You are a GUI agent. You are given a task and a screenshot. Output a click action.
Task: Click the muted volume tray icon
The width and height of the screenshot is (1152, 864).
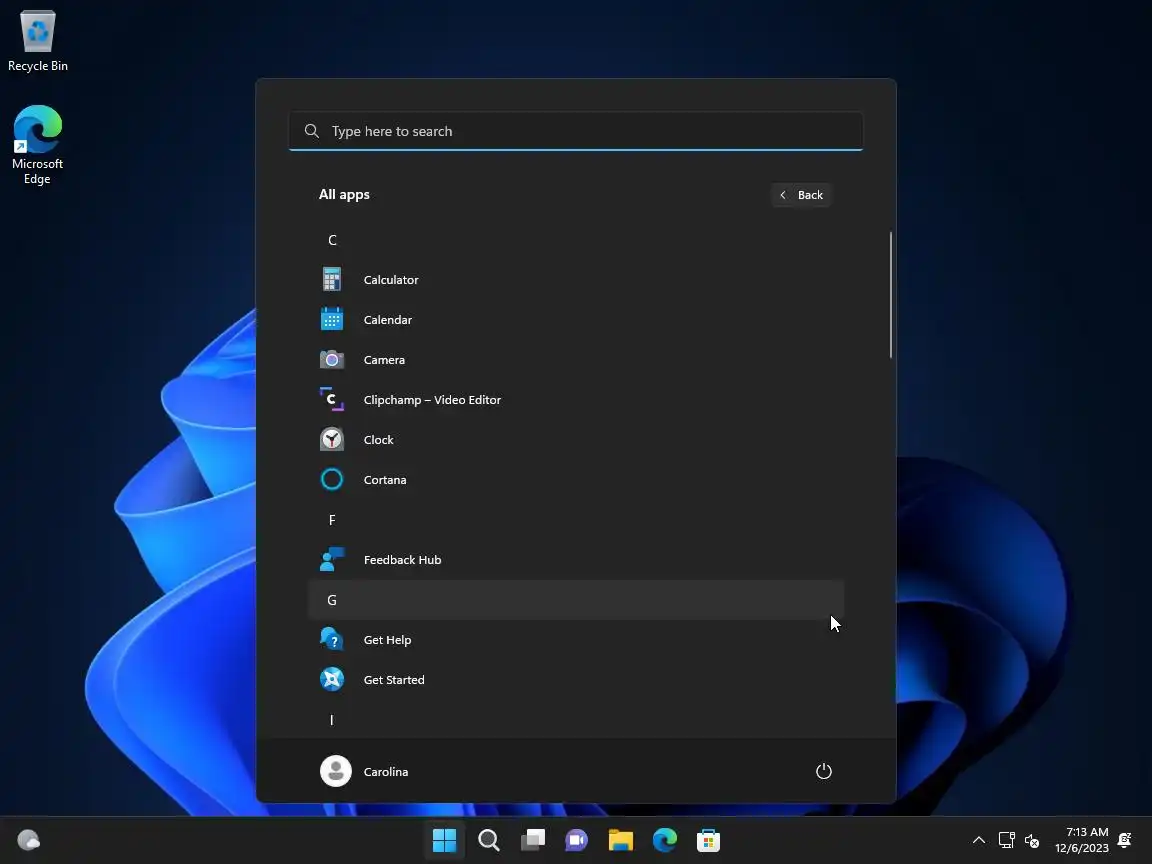[x=1032, y=840]
